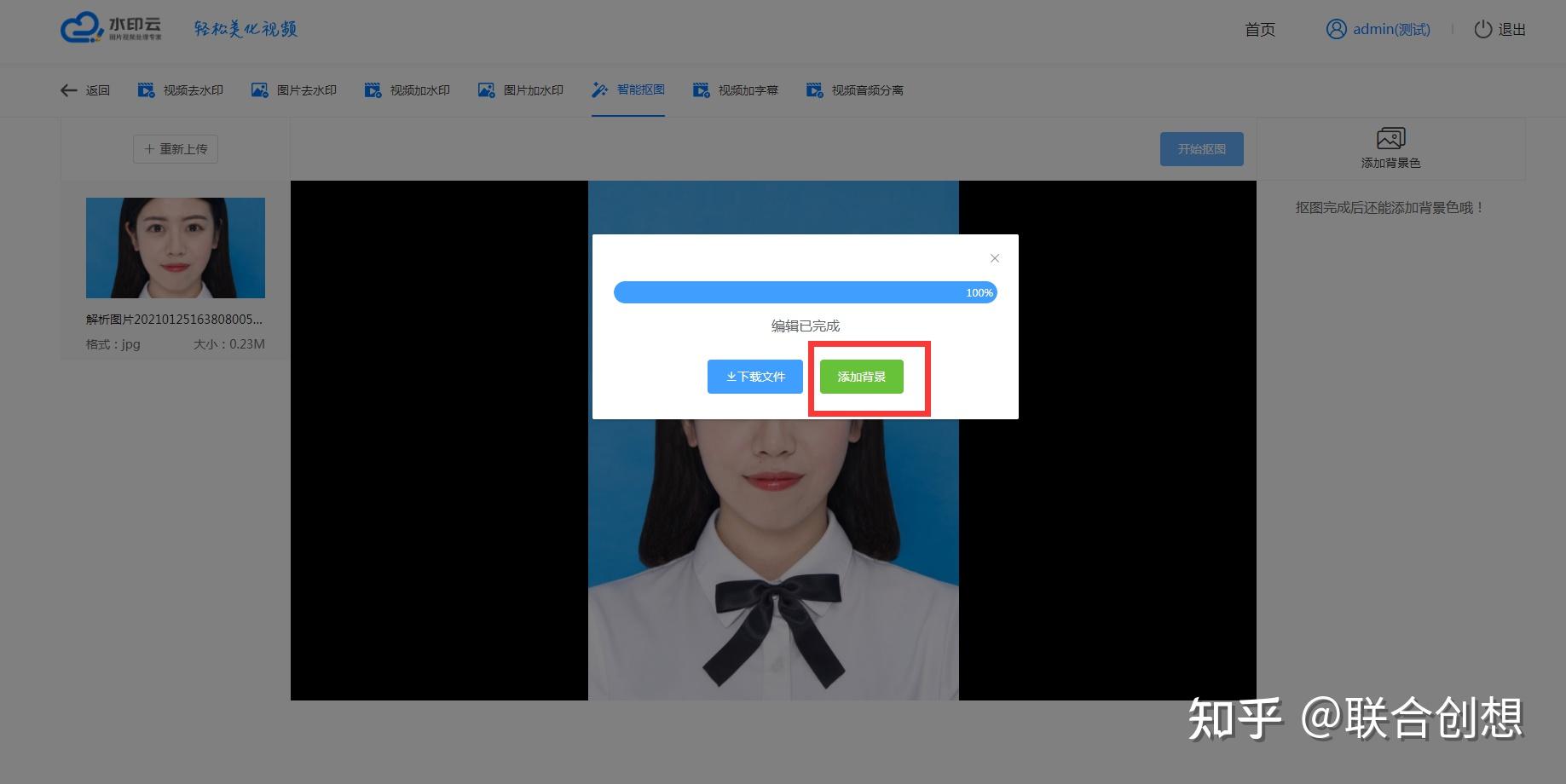Click the 抠图完成后还能添加背景色哦 hint

(x=1390, y=207)
